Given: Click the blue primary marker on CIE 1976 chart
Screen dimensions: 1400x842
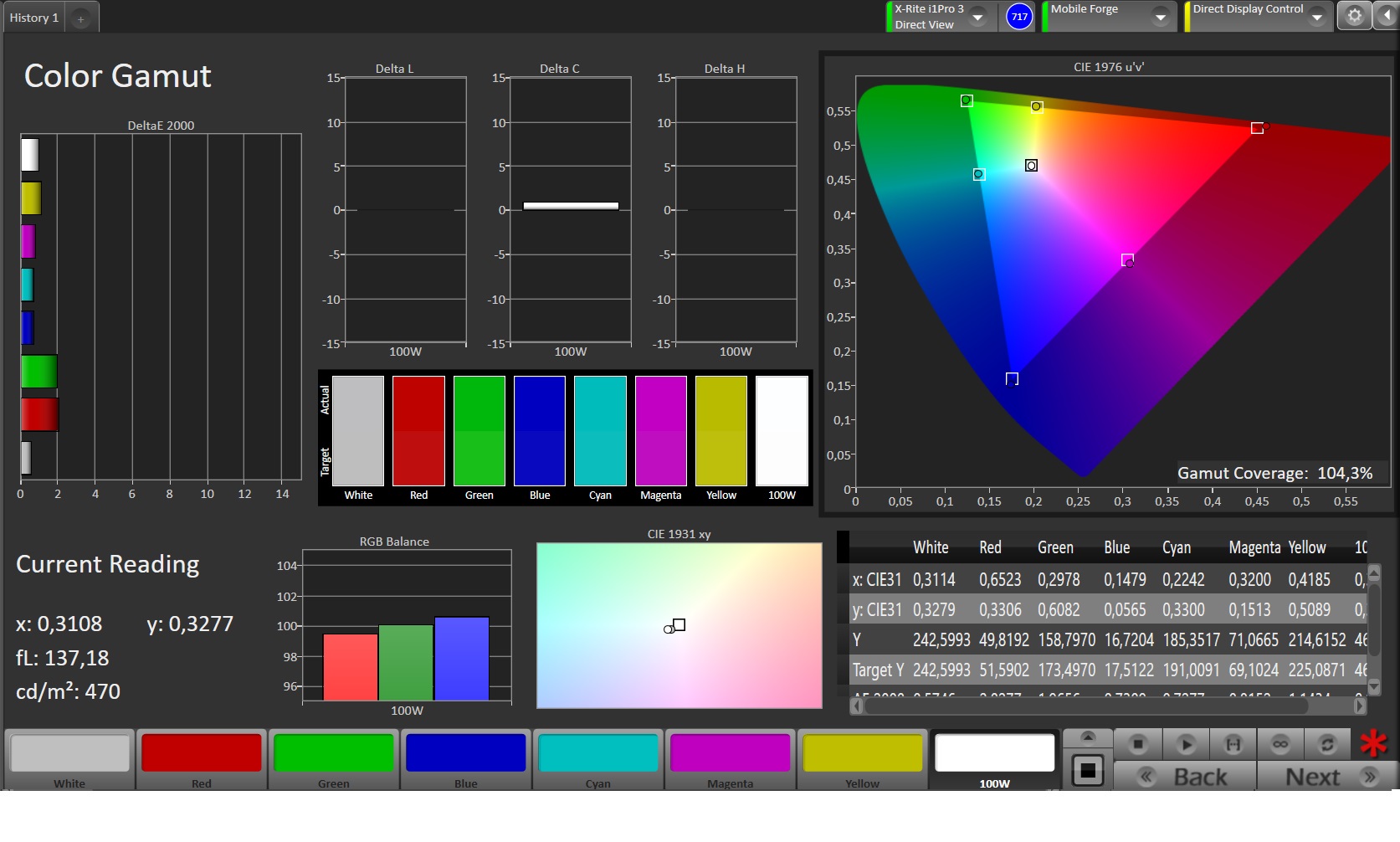Looking at the screenshot, I should 1012,378.
